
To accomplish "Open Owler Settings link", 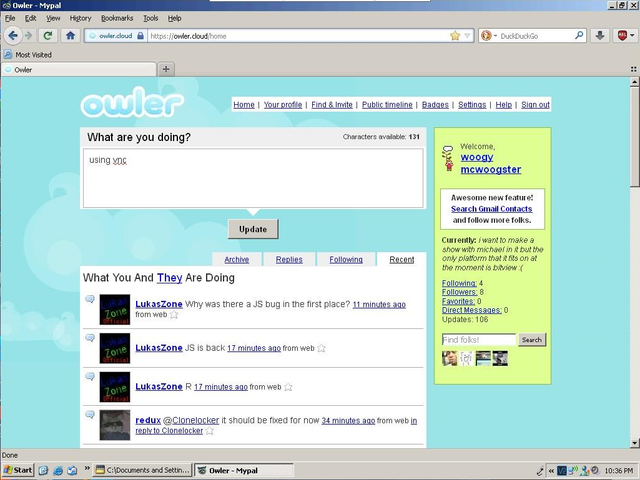I will tap(472, 105).
